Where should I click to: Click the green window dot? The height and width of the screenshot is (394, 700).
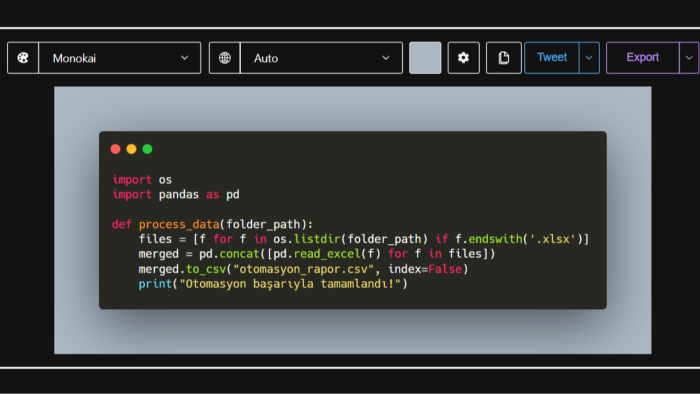coord(147,149)
